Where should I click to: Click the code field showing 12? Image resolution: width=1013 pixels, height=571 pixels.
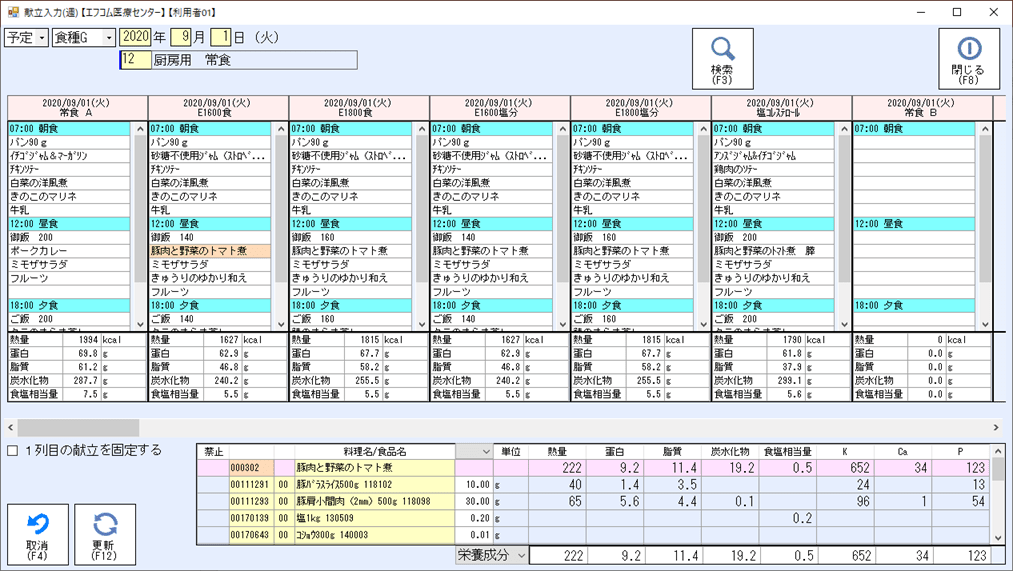(x=134, y=60)
